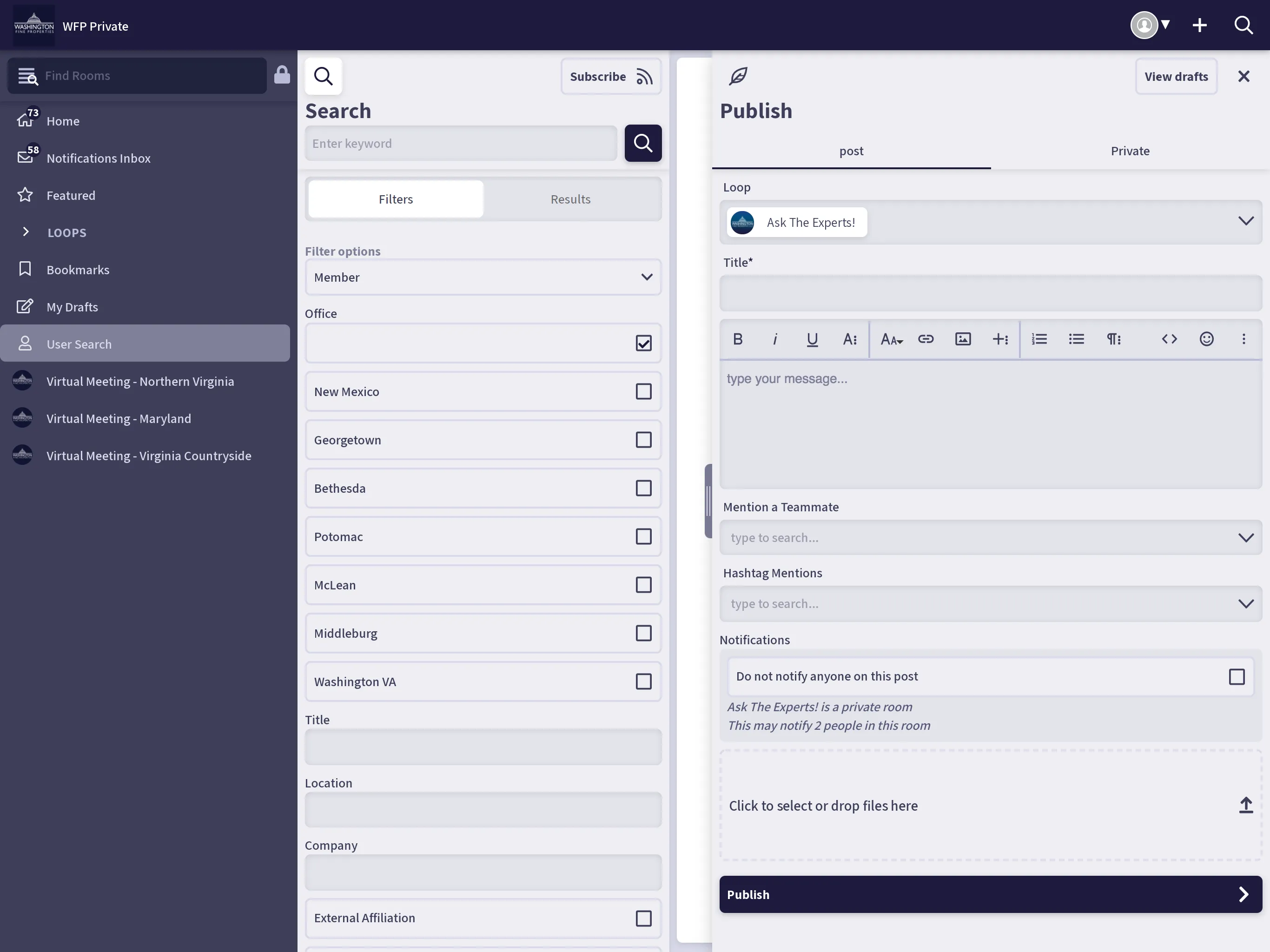Screen dimensions: 1270x952
Task: Click the italic formatting icon
Action: [775, 338]
